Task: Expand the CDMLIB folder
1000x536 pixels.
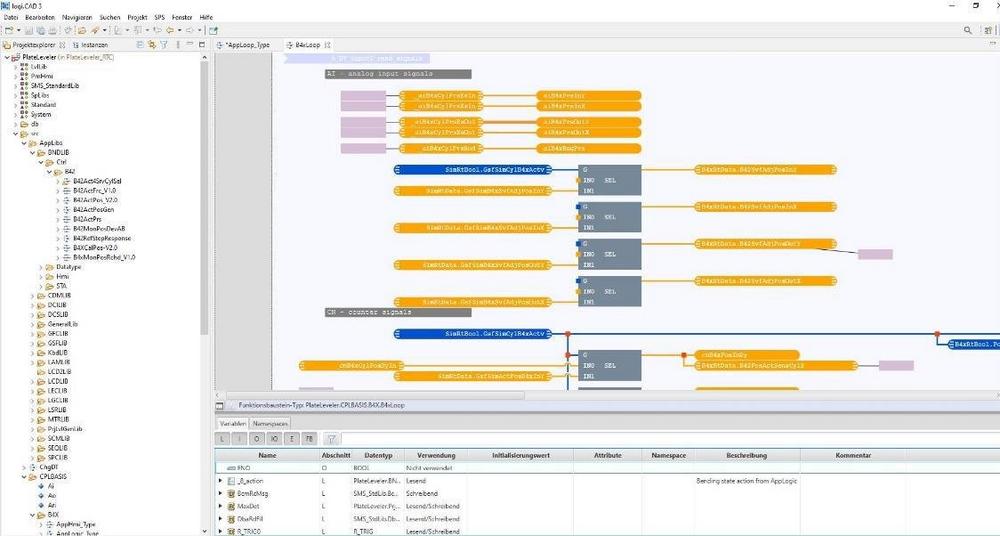Action: pos(33,295)
